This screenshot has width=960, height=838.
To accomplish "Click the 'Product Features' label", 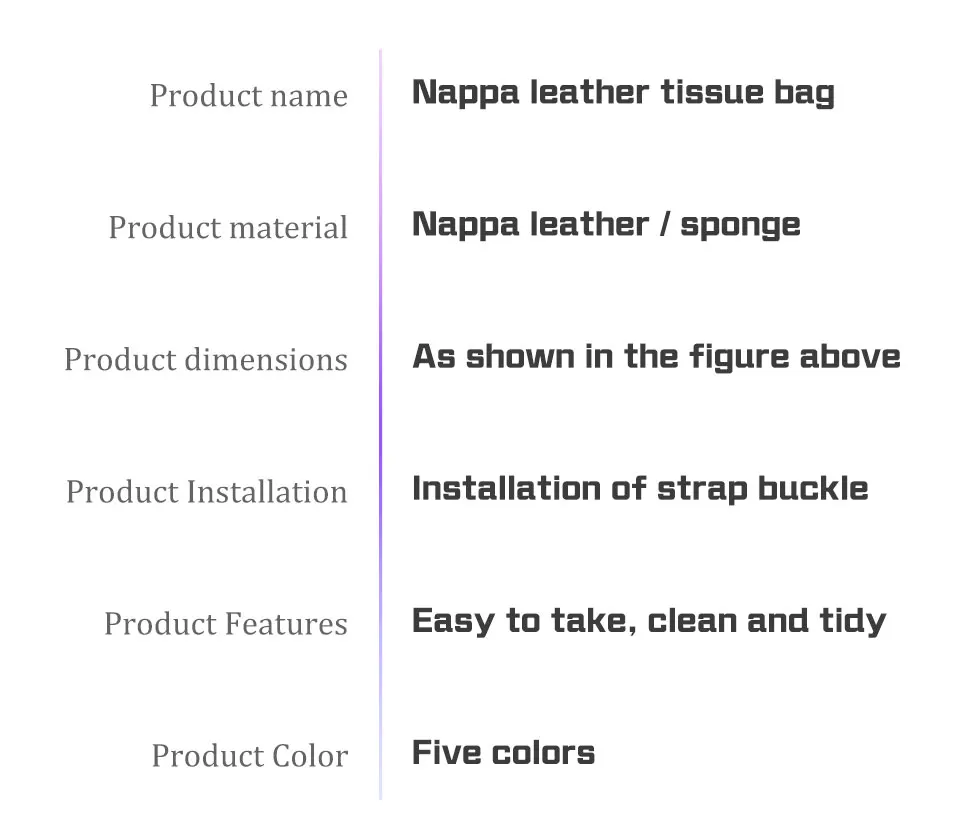I will [226, 624].
